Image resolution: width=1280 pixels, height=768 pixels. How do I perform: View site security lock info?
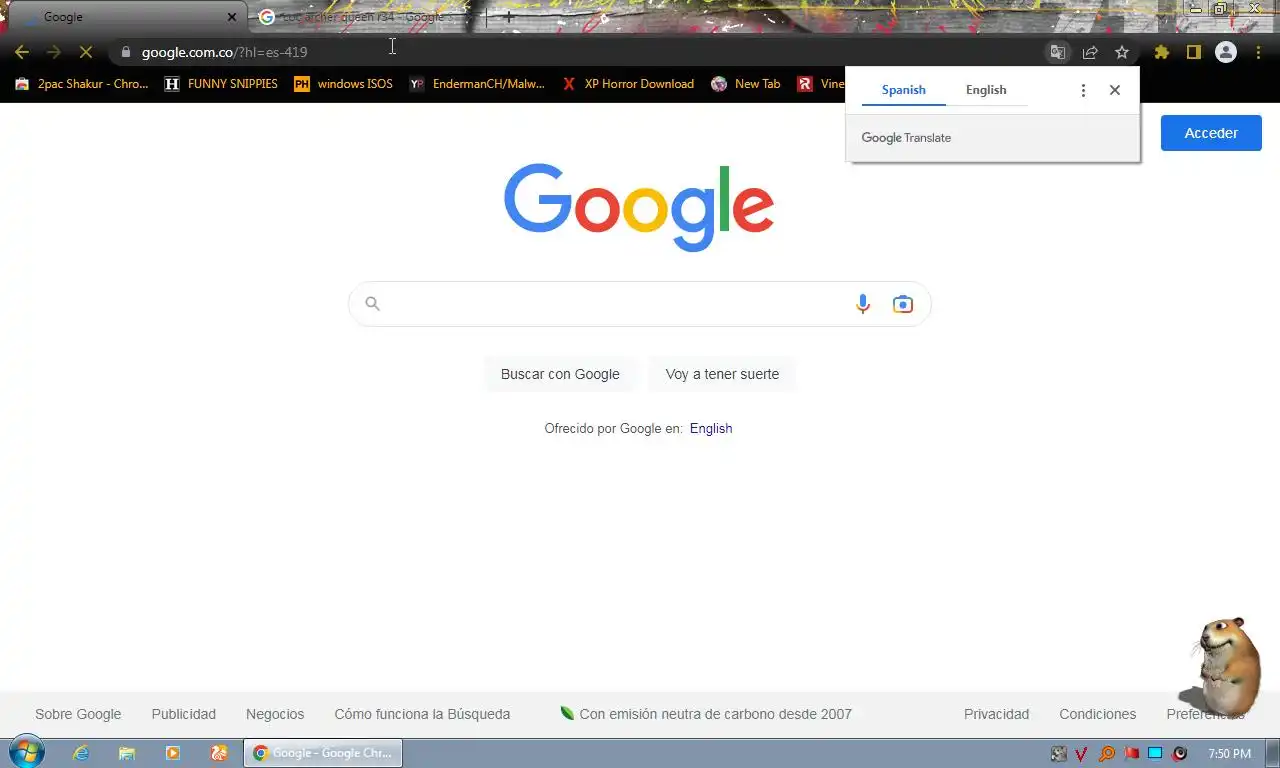pyautogui.click(x=125, y=52)
